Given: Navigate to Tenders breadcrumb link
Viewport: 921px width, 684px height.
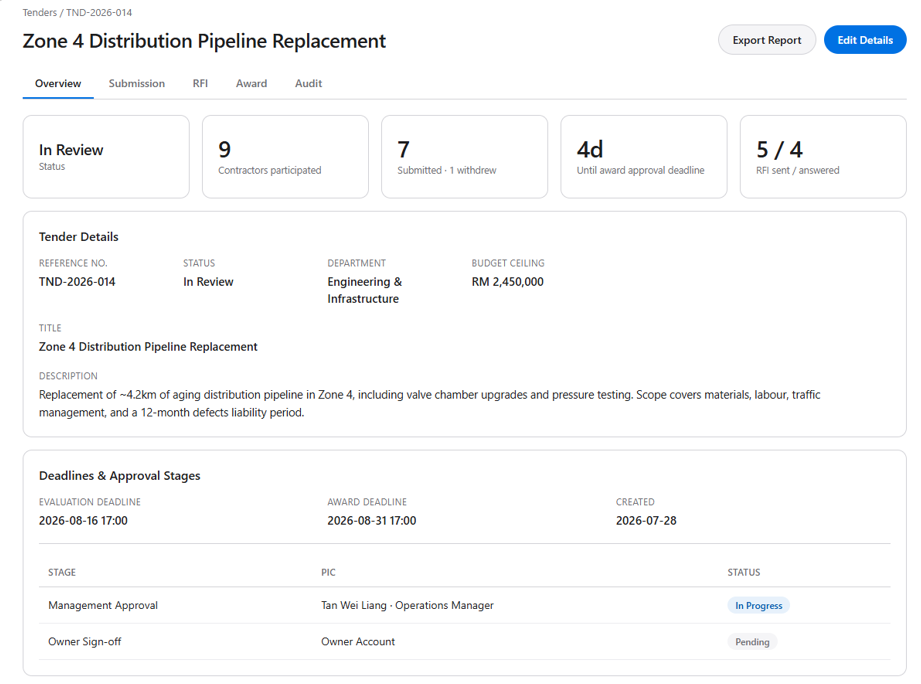Looking at the screenshot, I should click(x=39, y=12).
